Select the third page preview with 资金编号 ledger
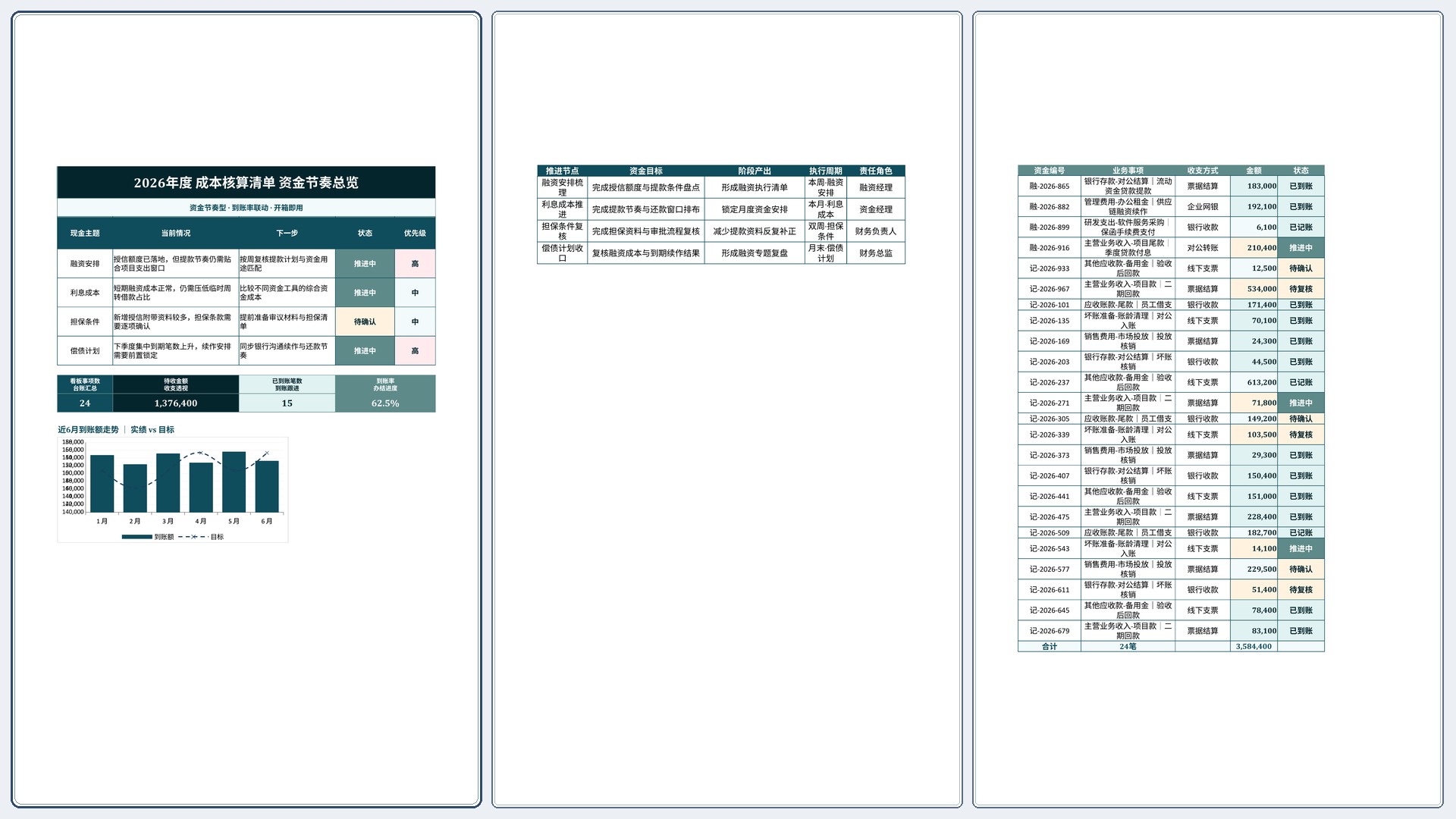Screen dimensions: 1456x819 pyautogui.click(x=1208, y=409)
